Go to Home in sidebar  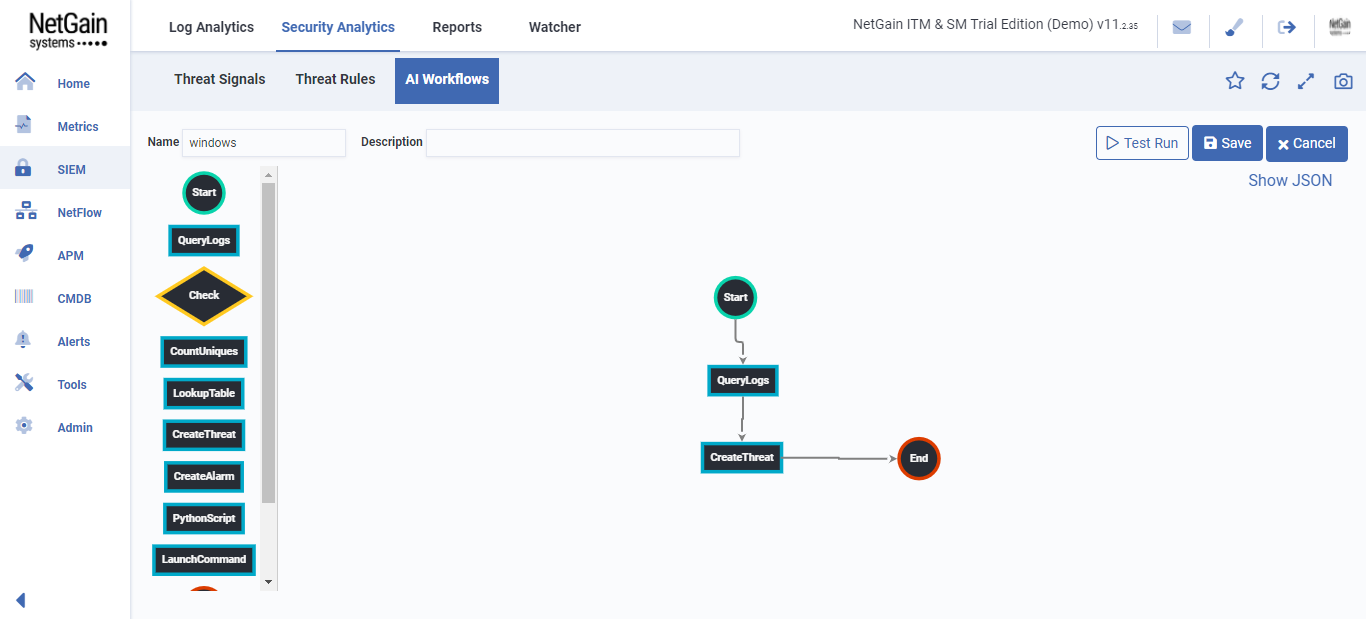65,84
